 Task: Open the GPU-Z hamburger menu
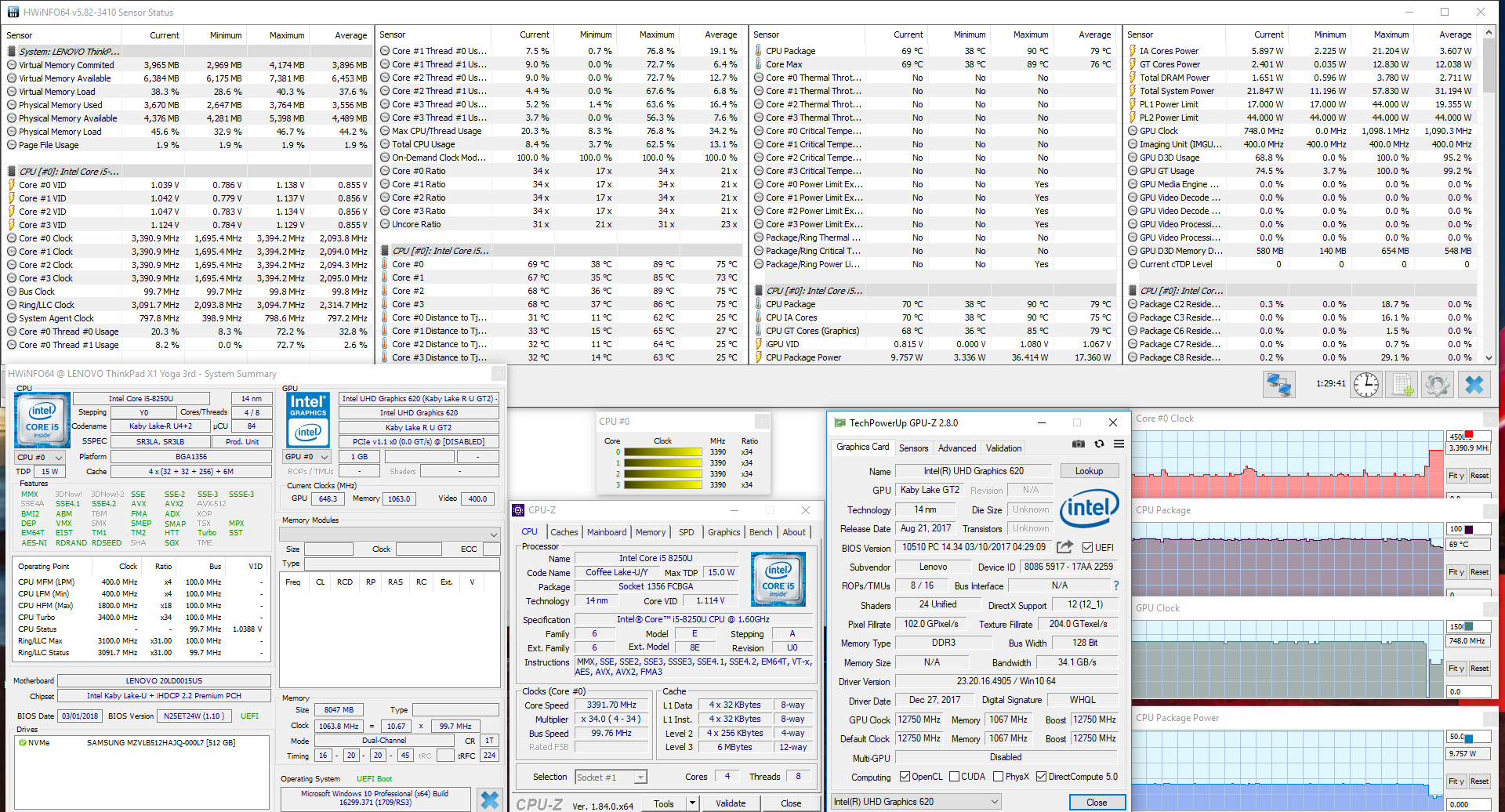tap(1119, 444)
